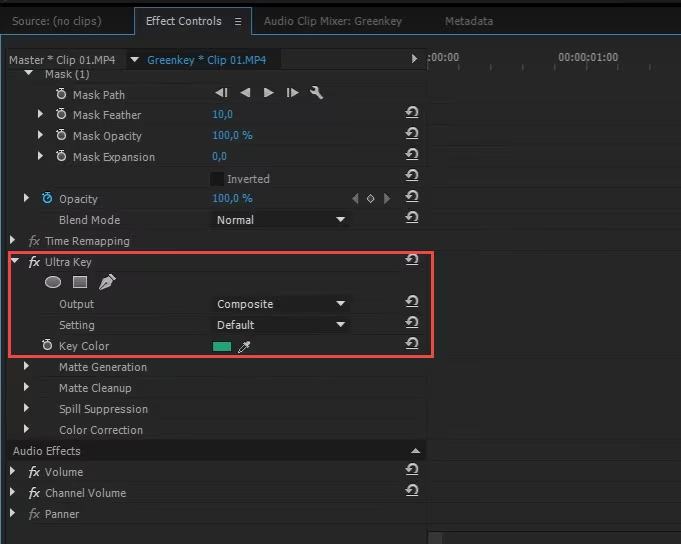
Task: Click the green Key Color swatch
Action: pyautogui.click(x=222, y=347)
